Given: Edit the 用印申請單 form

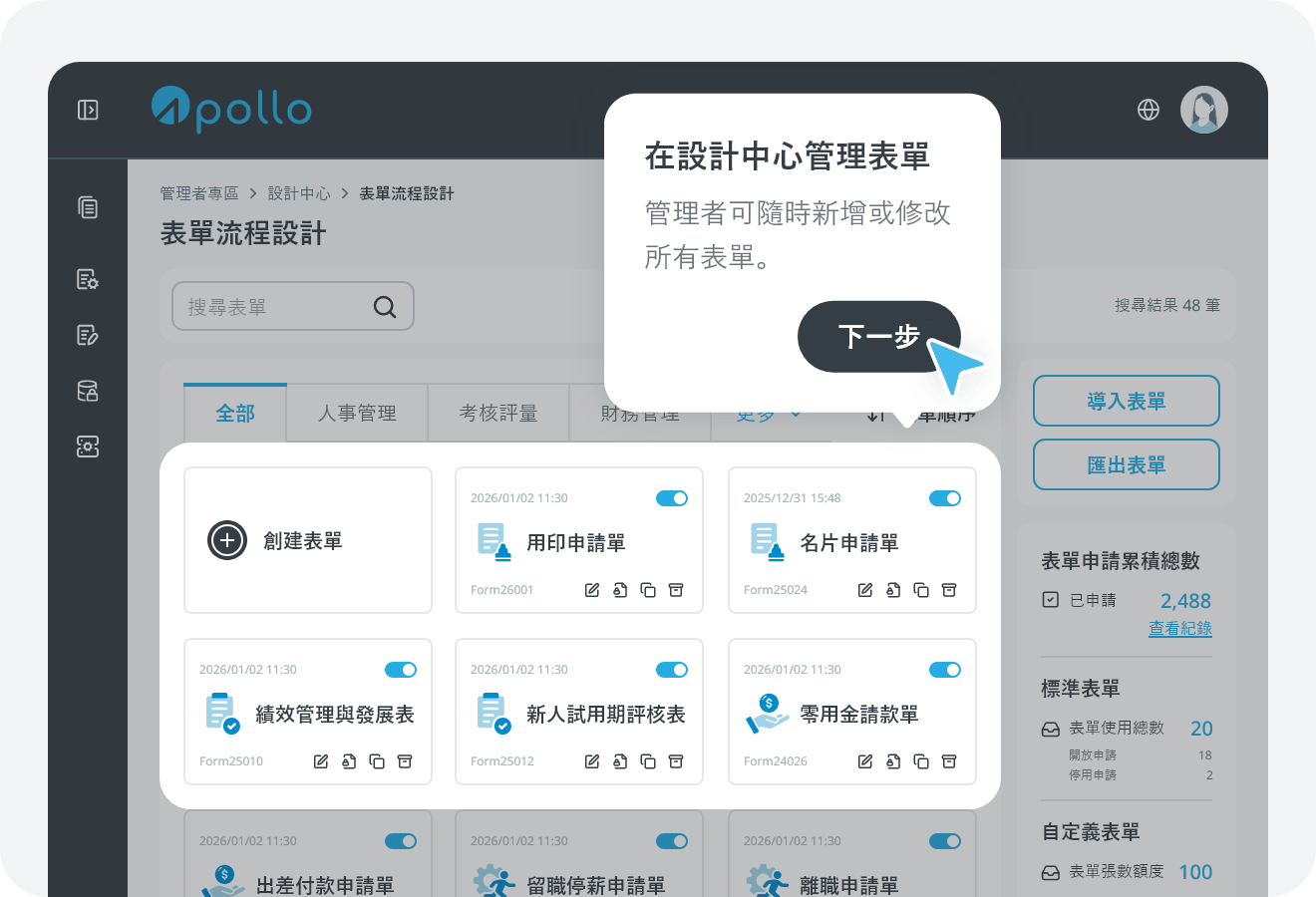Looking at the screenshot, I should pos(592,590).
